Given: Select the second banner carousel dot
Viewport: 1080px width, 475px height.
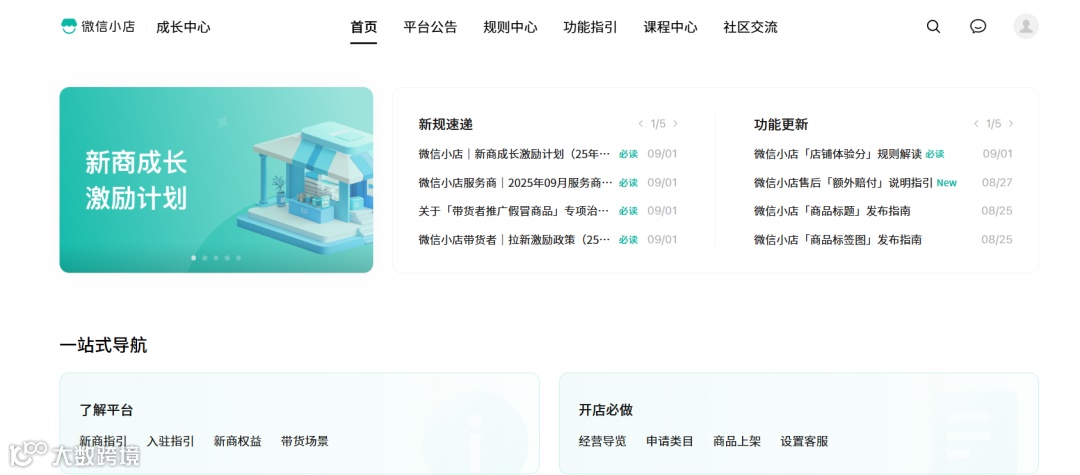Looking at the screenshot, I should (205, 258).
